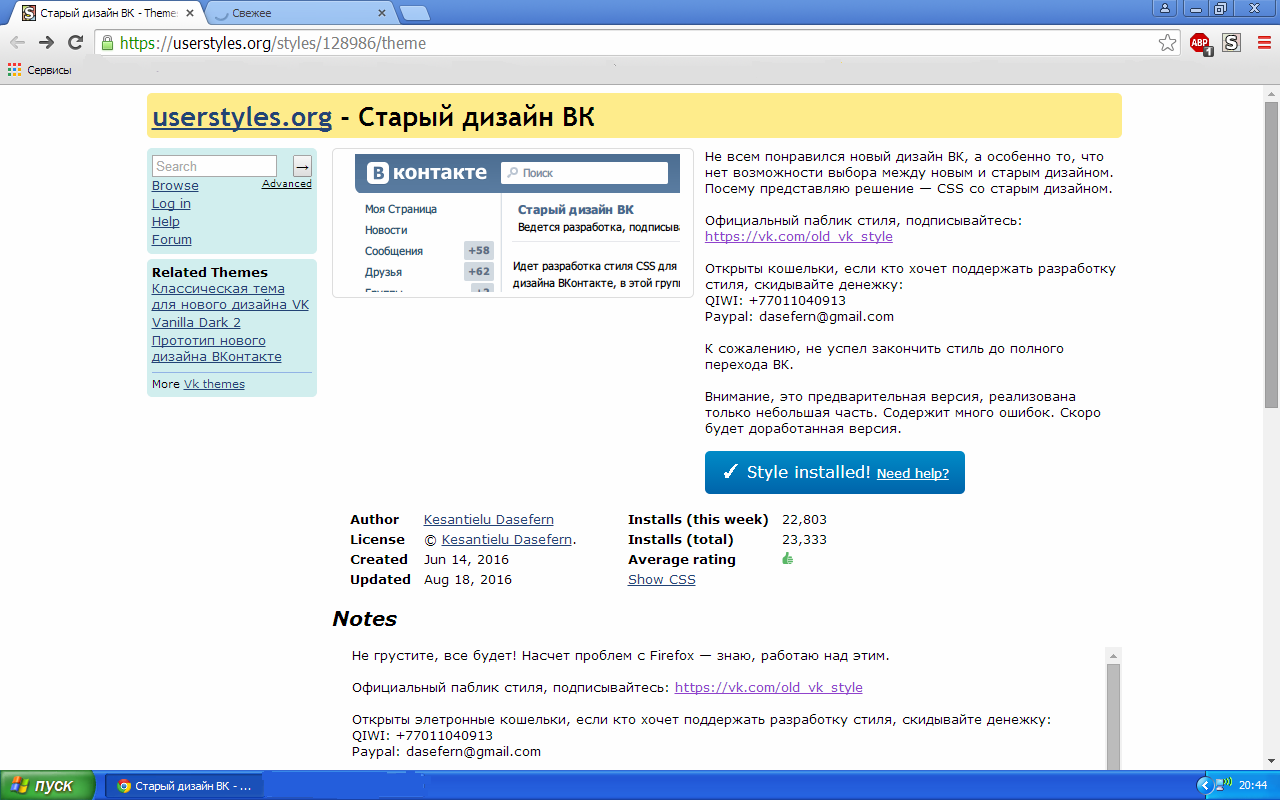
Task: Open the Пуск start button
Action: click(x=48, y=785)
